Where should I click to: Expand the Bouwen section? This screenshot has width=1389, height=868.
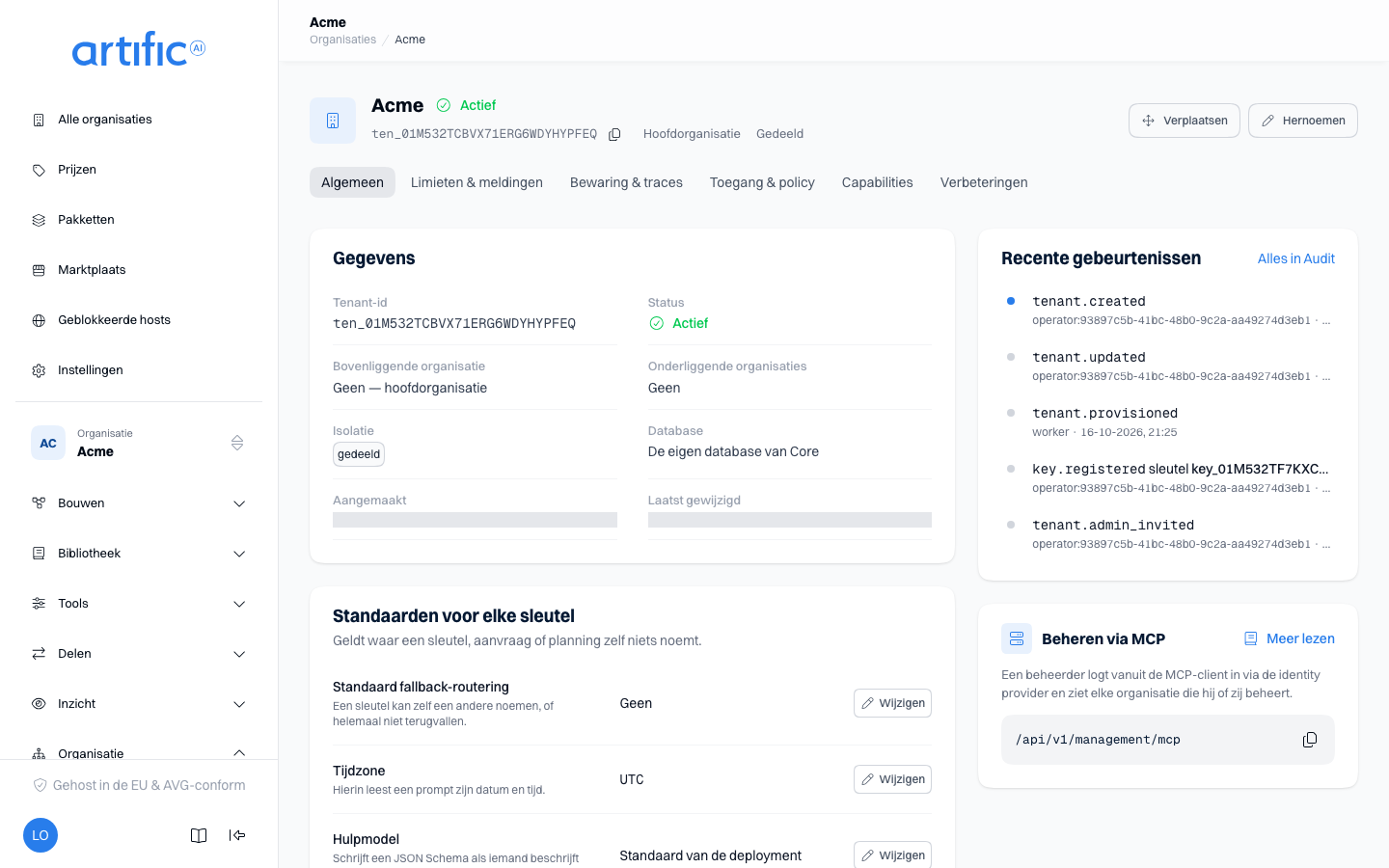(139, 503)
